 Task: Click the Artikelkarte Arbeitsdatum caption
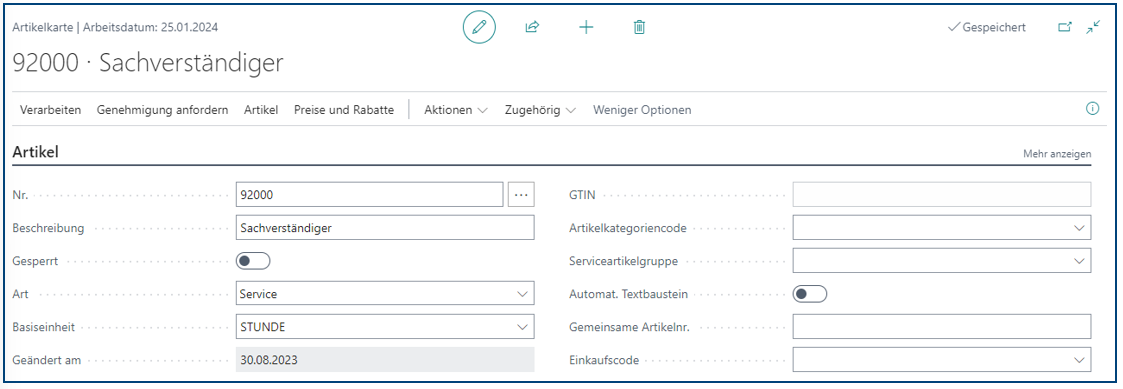pos(115,27)
